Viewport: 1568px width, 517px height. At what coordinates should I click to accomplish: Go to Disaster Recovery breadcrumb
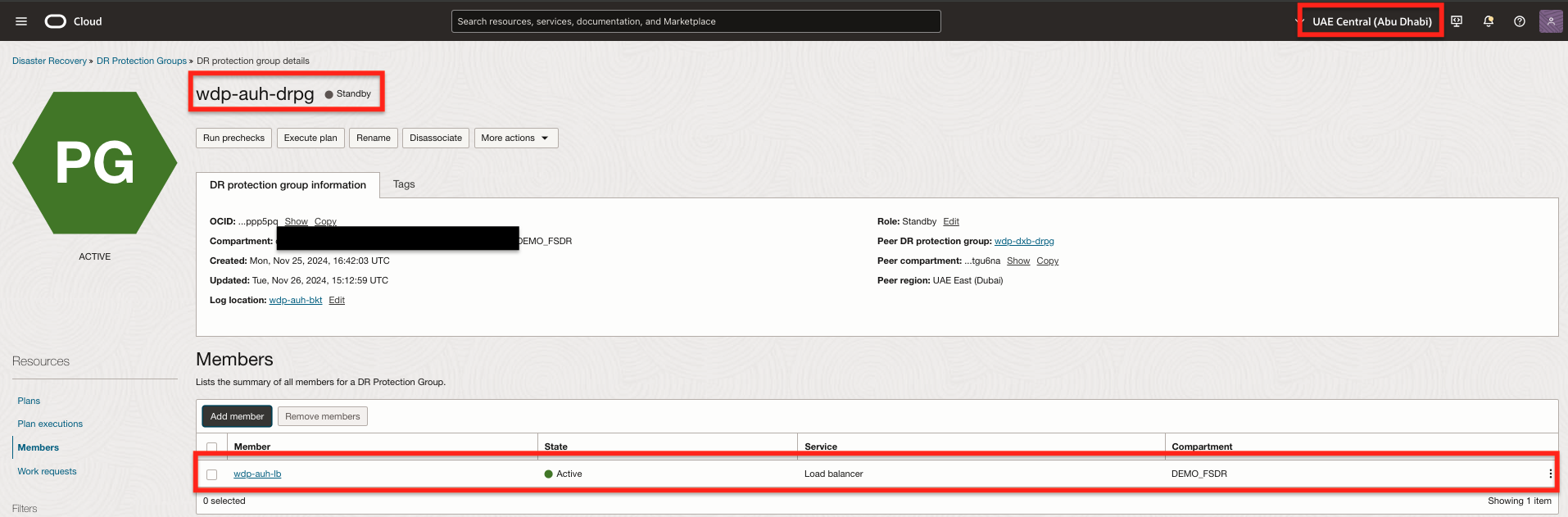tap(49, 61)
